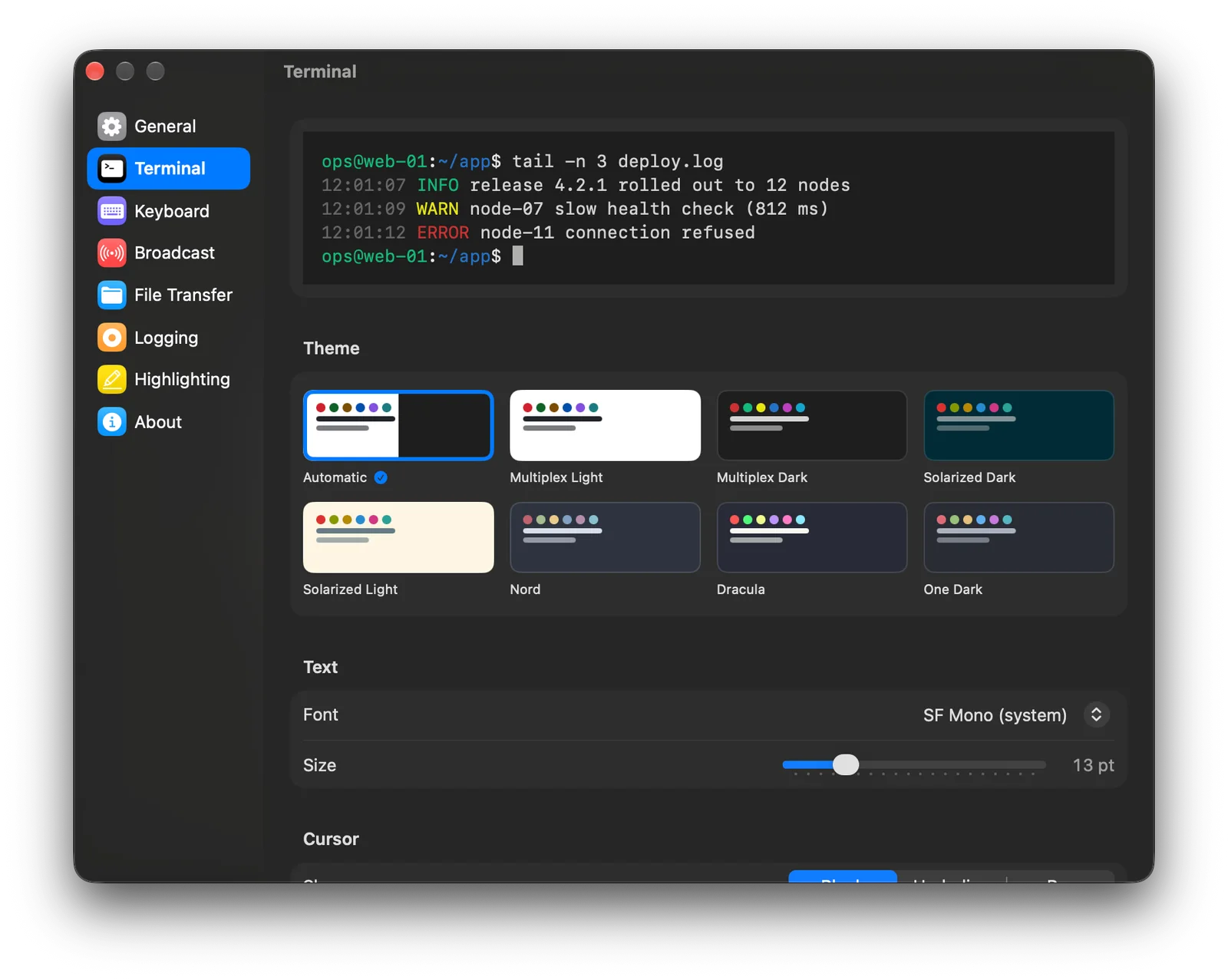Switch to the Broadcast label
This screenshot has width=1228, height=980.
(x=174, y=252)
